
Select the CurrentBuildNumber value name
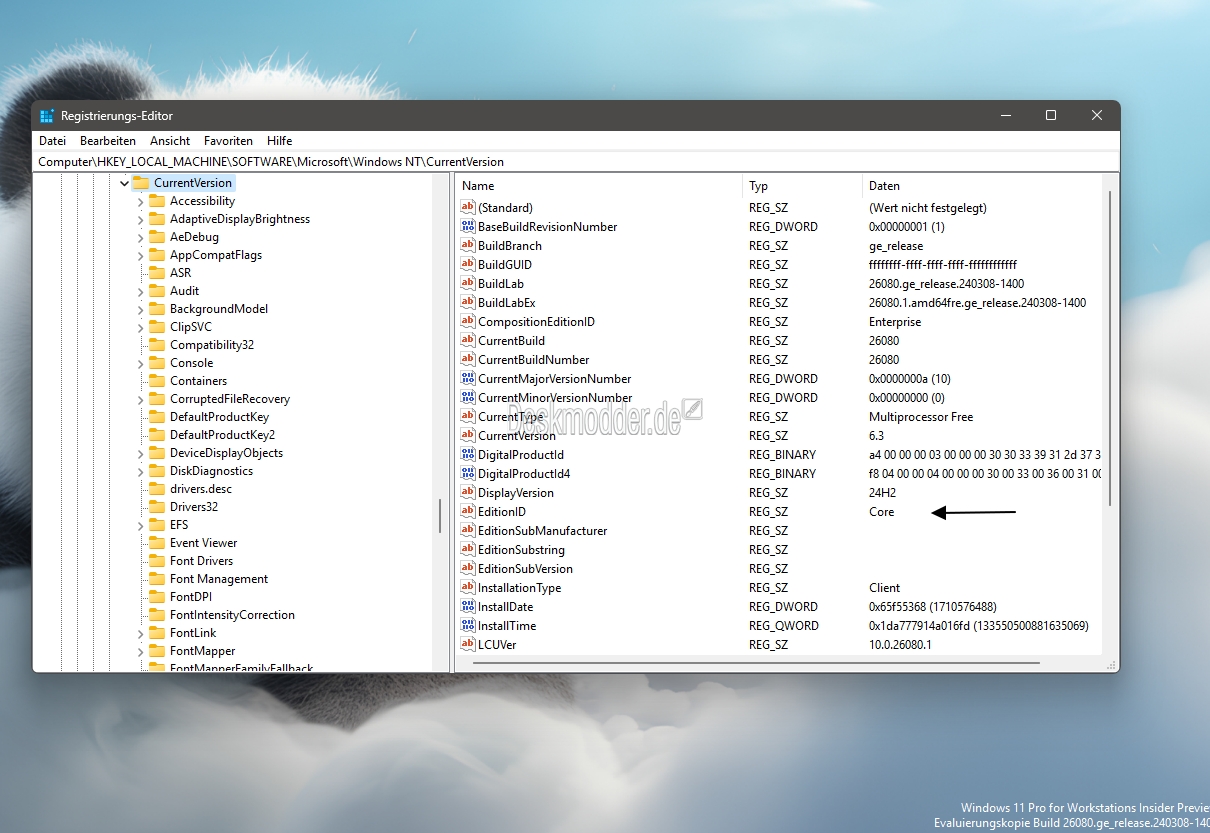click(534, 359)
